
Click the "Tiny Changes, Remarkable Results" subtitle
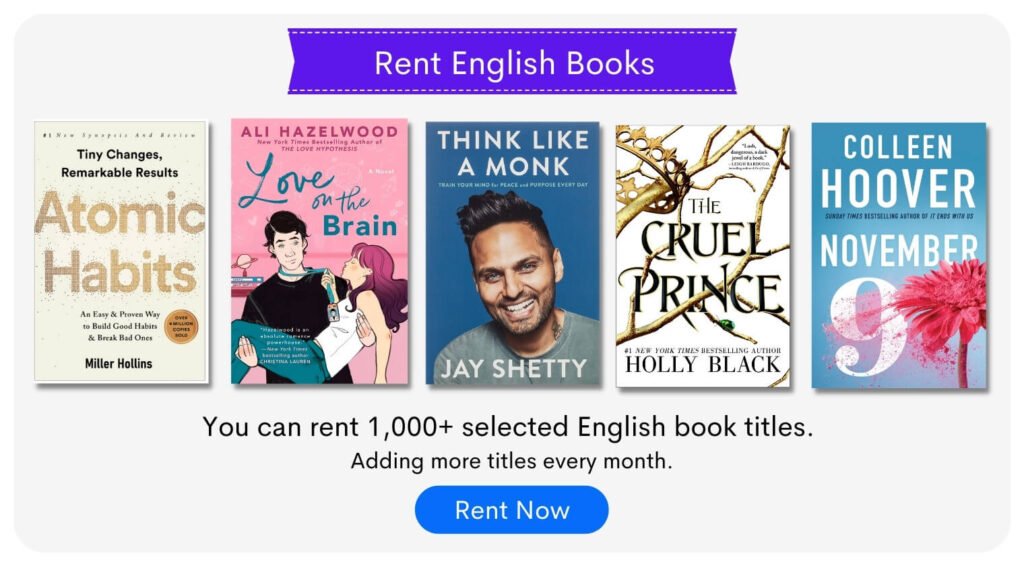(120, 163)
